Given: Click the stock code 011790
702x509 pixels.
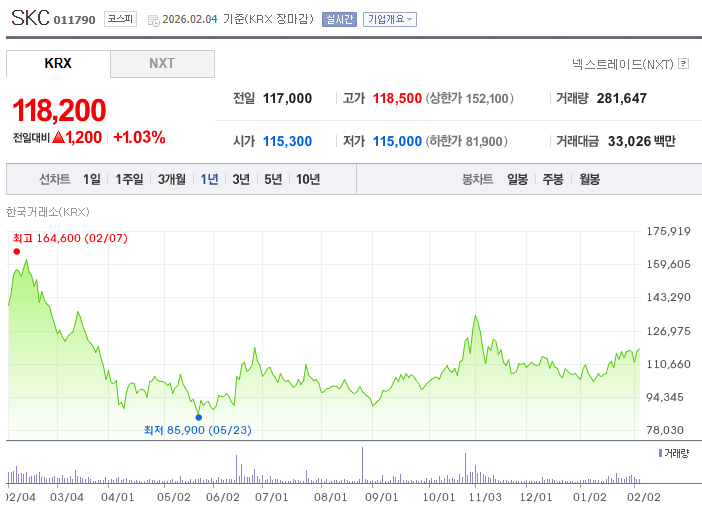Looking at the screenshot, I should pos(74,20).
